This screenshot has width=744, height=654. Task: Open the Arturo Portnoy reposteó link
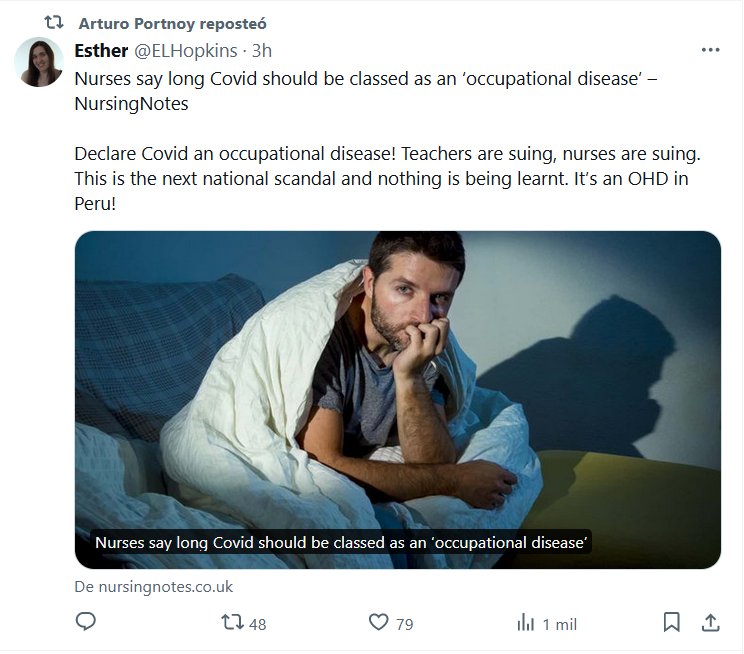tap(172, 23)
